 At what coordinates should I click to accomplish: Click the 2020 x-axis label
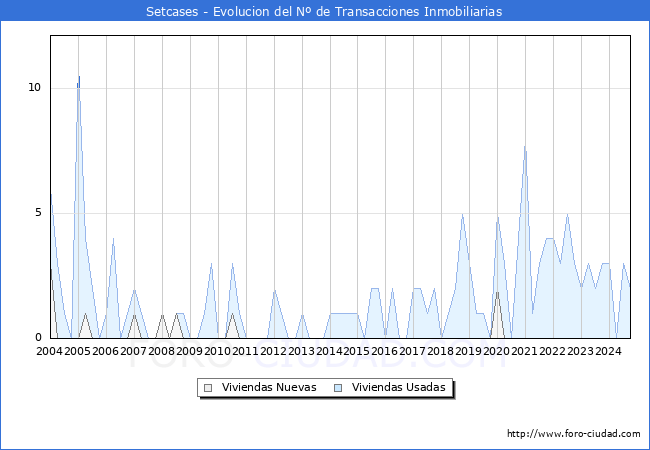pyautogui.click(x=496, y=351)
